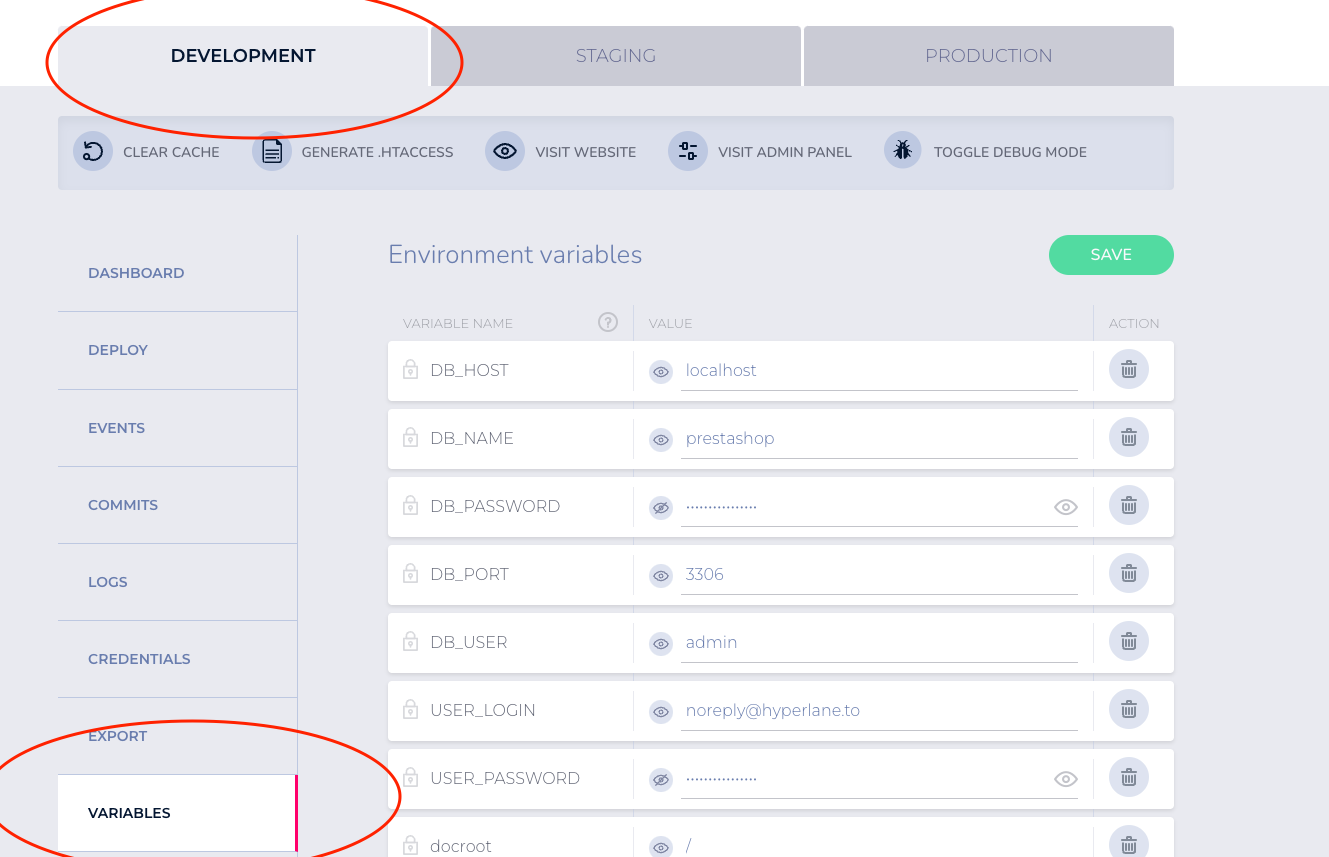
Task: Click the lock icon next to docroot
Action: (x=410, y=846)
